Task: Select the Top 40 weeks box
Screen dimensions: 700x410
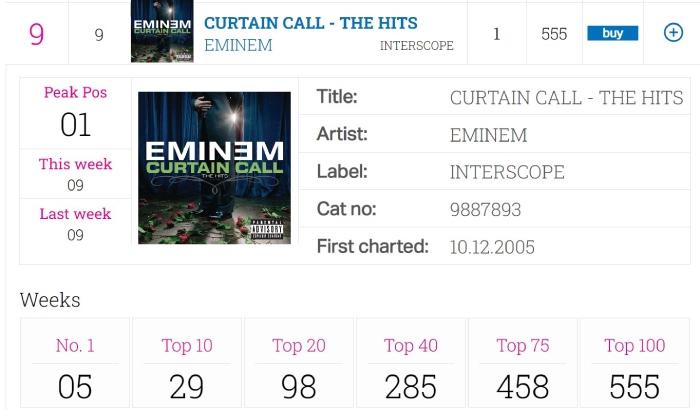Action: 411,363
